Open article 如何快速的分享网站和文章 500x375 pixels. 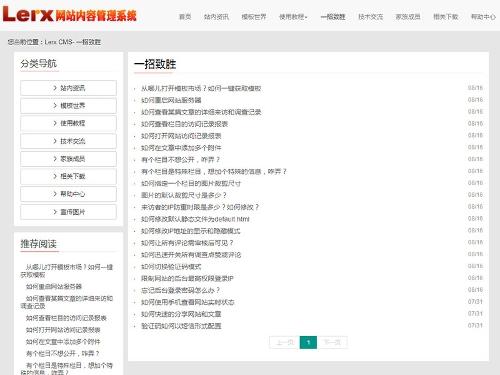point(181,314)
